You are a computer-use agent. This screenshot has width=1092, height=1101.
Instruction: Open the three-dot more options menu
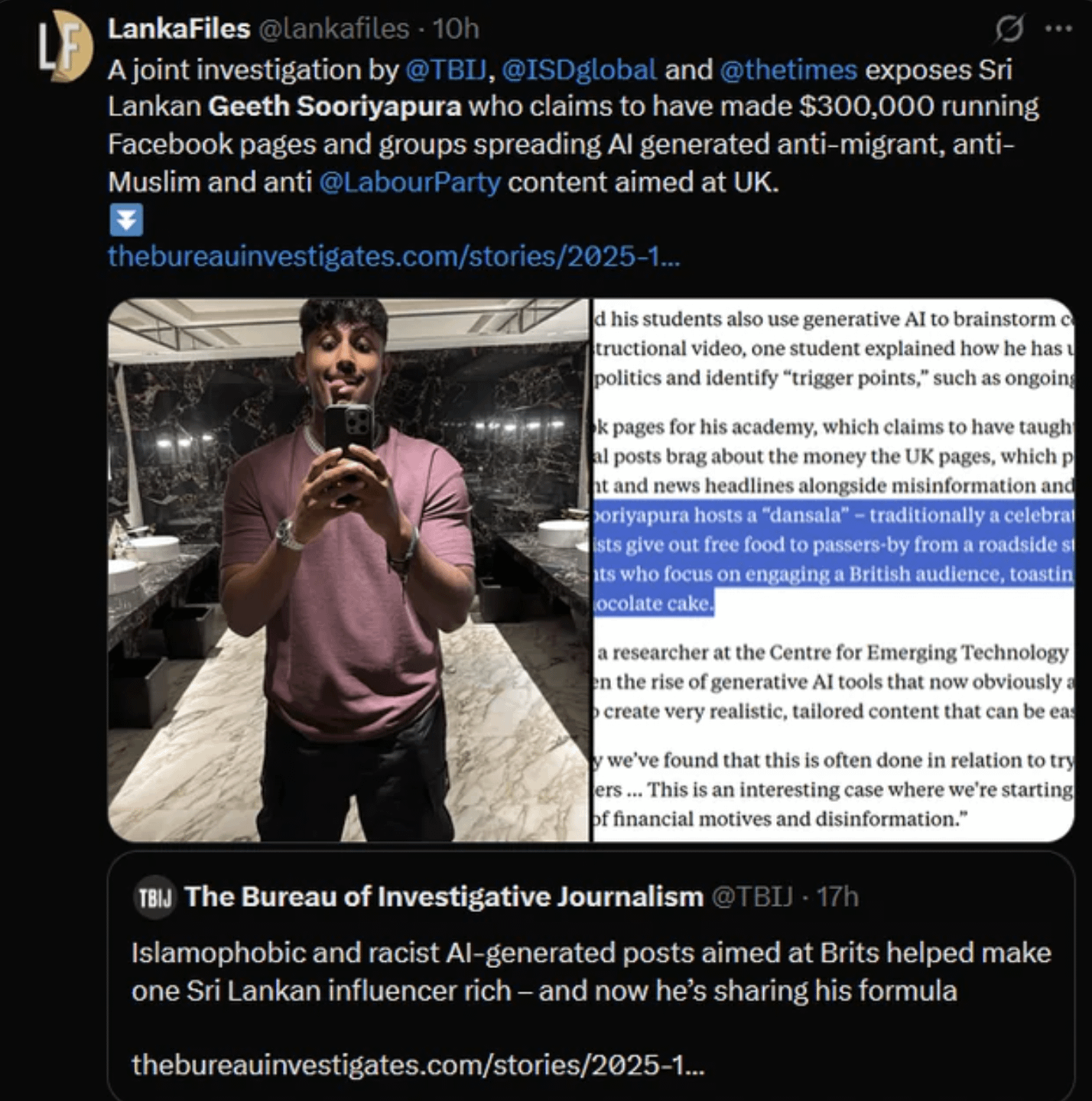point(1058,29)
